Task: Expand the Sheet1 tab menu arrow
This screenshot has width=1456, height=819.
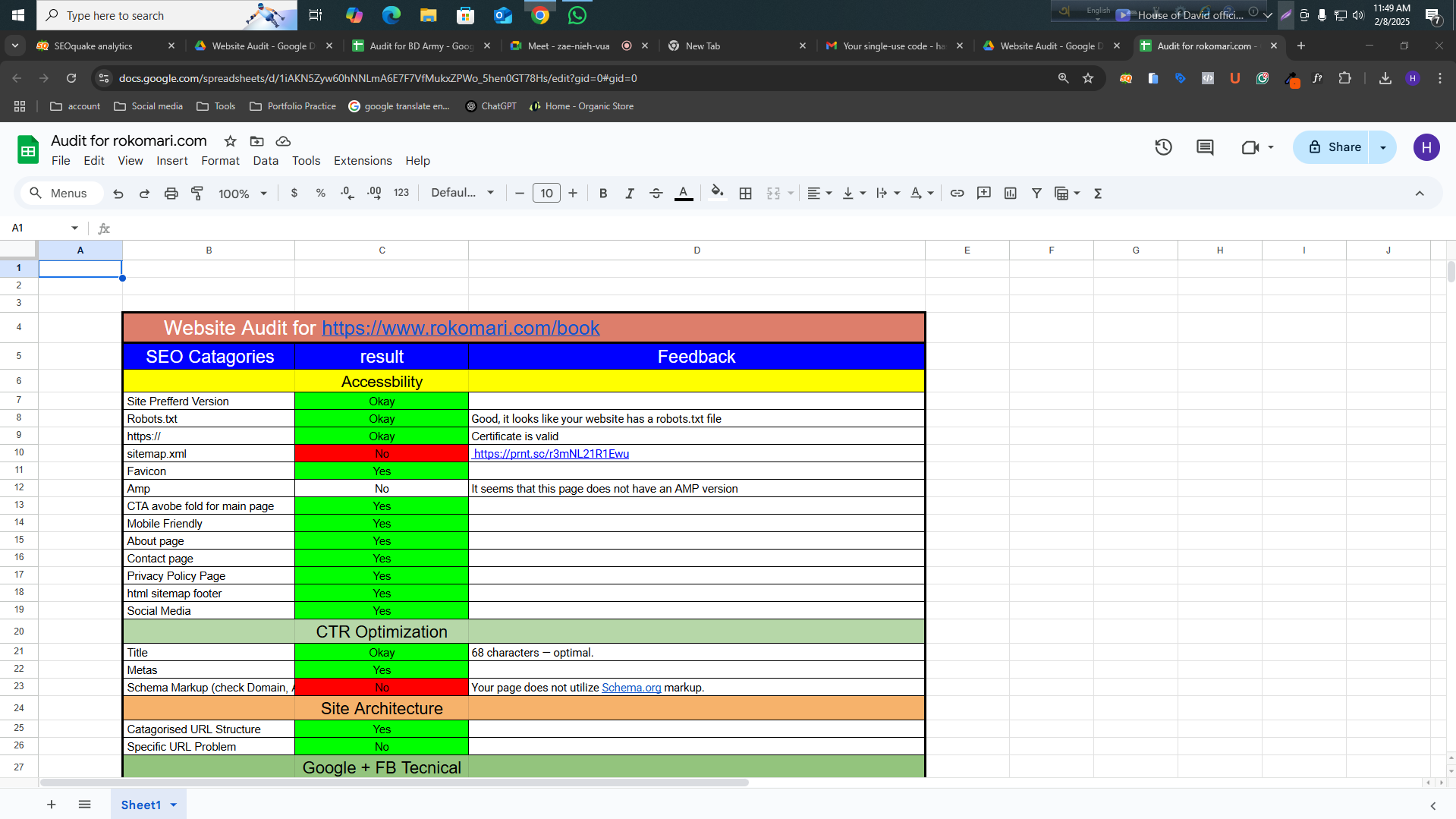Action: click(173, 805)
